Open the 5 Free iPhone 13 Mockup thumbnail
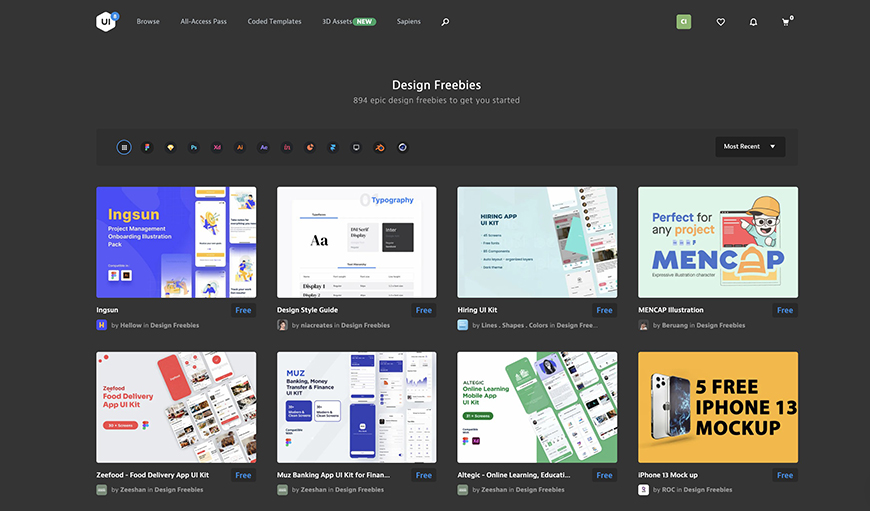870x511 pixels. coord(718,407)
